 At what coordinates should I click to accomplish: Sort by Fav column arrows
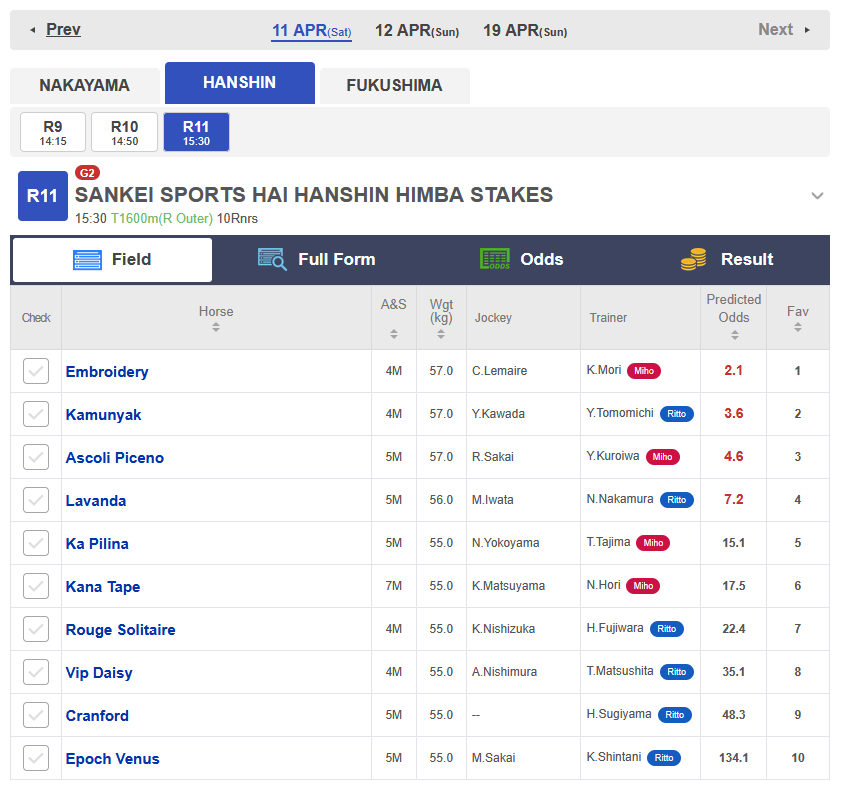(798, 327)
